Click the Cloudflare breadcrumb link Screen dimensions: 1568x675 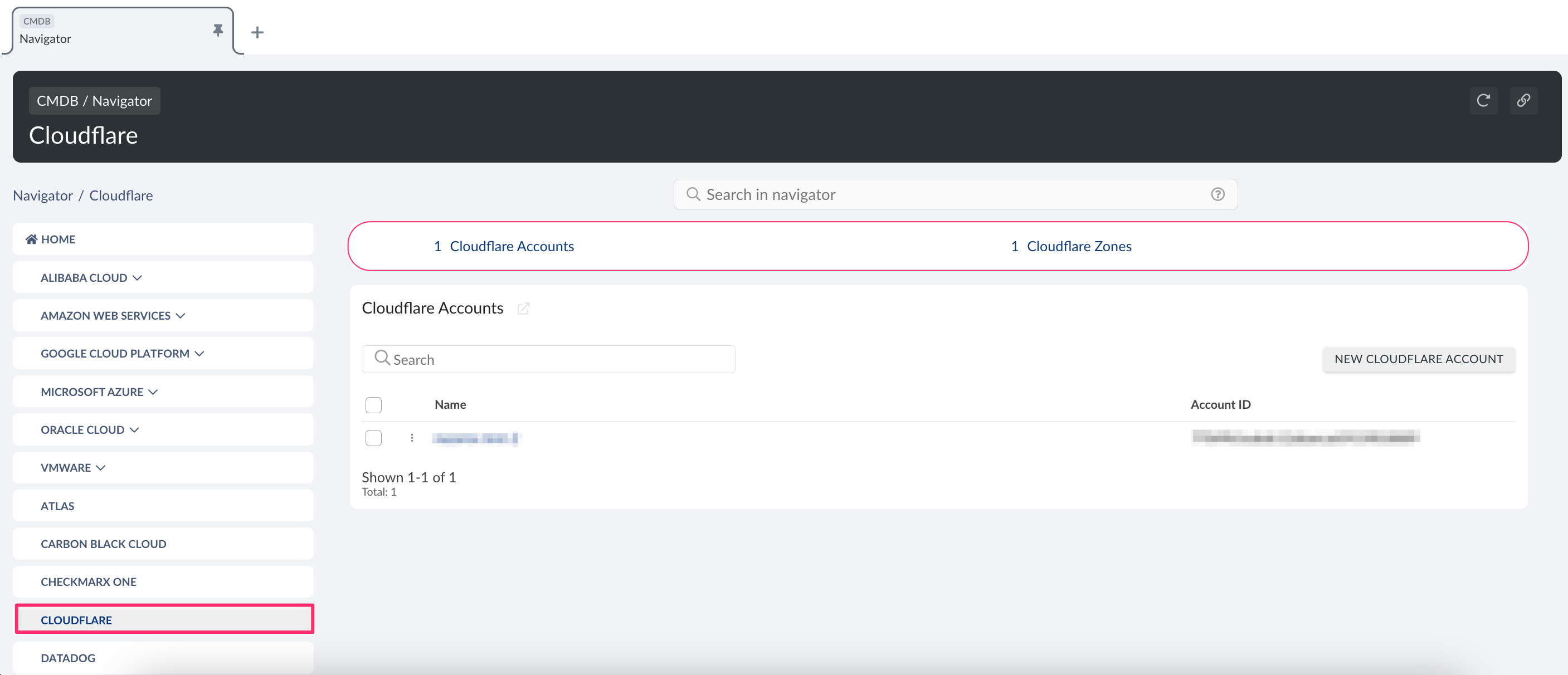point(120,195)
